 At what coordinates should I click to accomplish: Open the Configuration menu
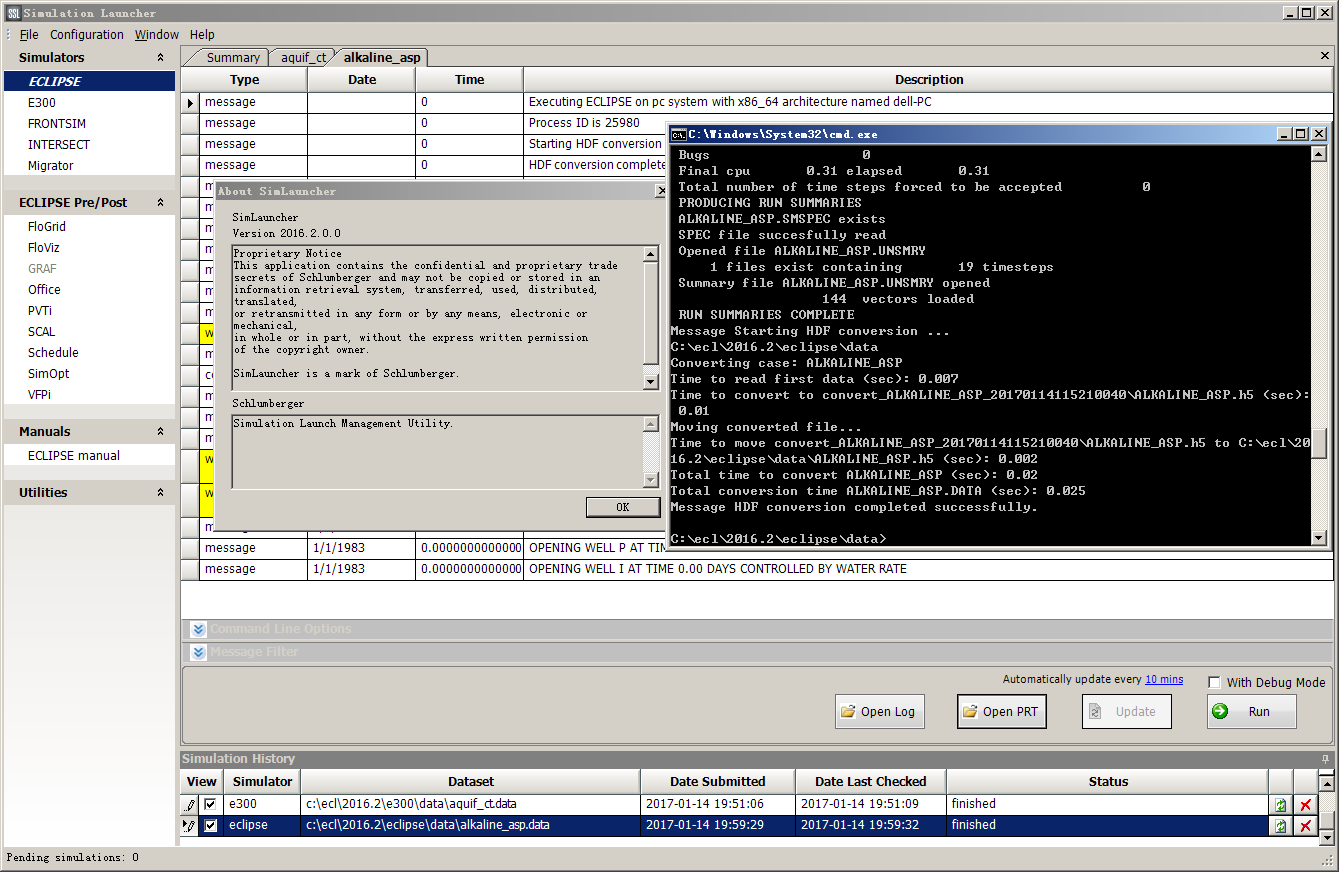pos(87,34)
